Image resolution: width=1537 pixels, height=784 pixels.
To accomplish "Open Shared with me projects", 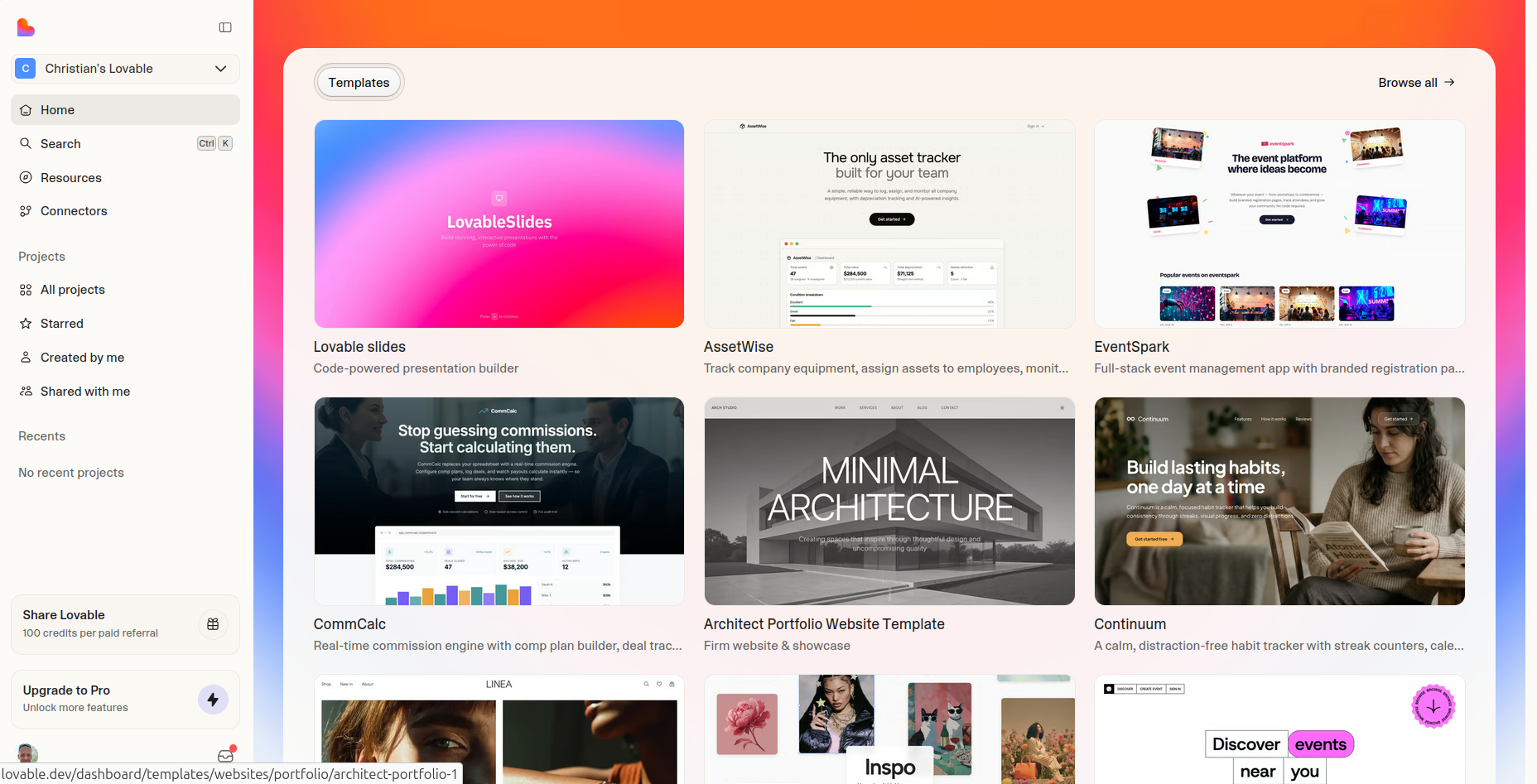I will (125, 392).
